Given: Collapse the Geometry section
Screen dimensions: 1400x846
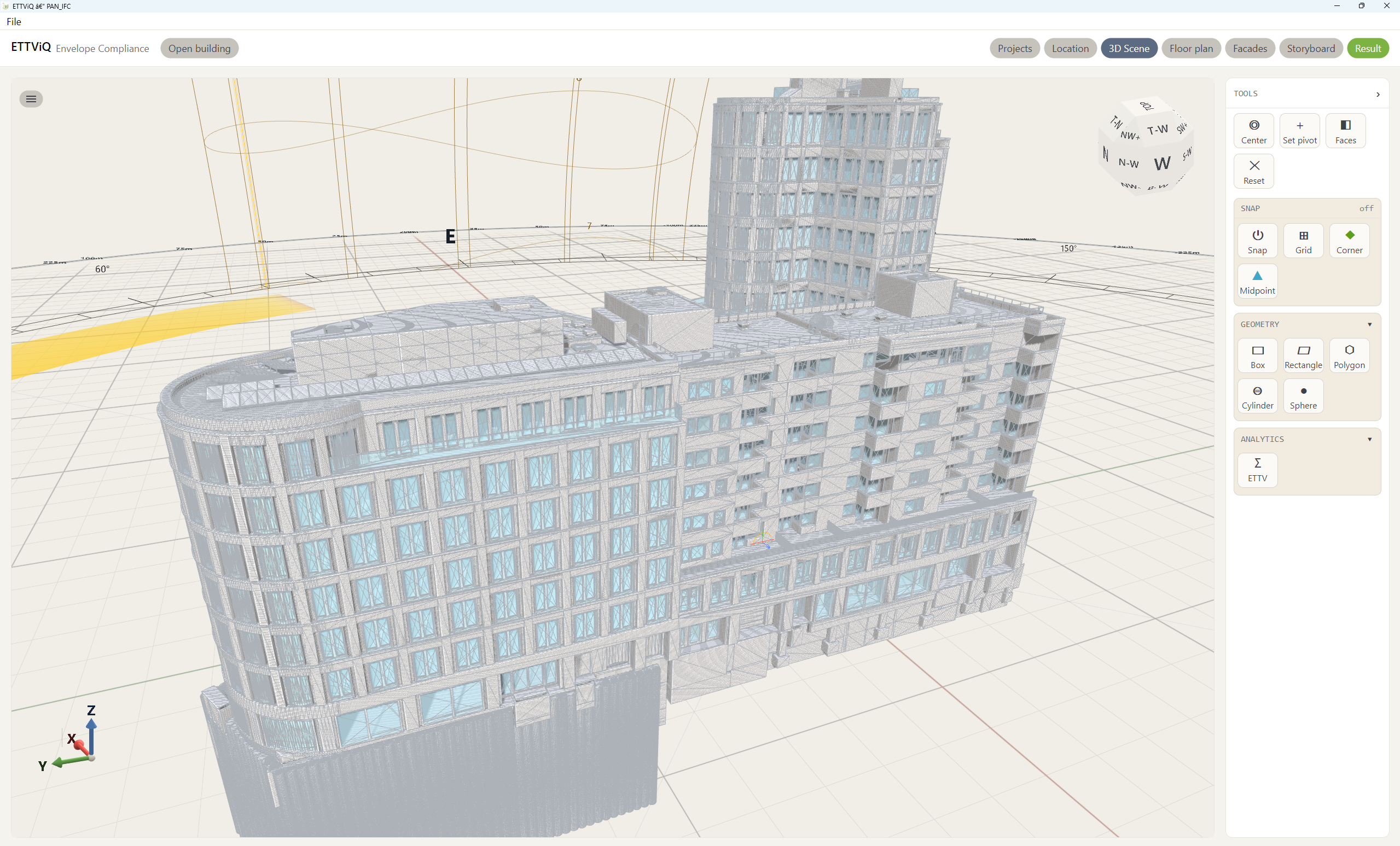Looking at the screenshot, I should [1369, 324].
